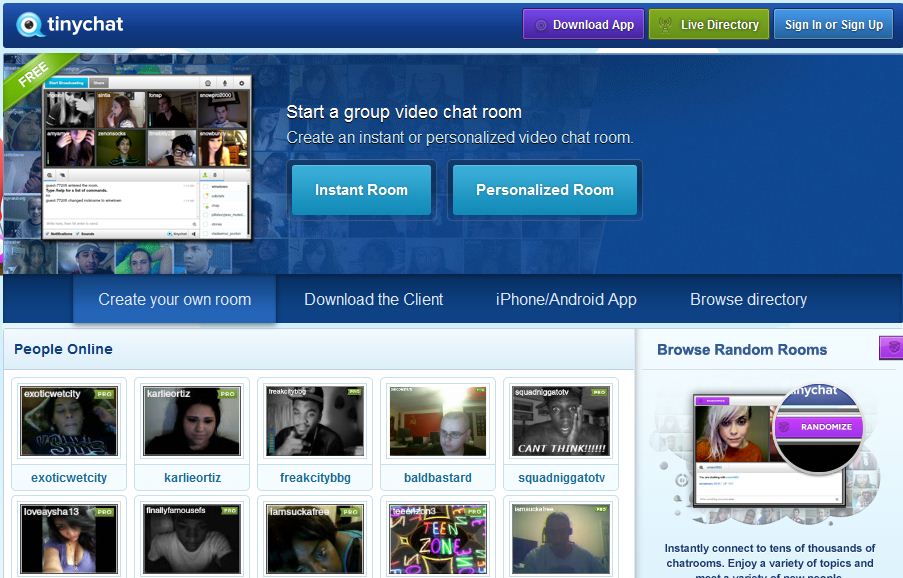Create a Personalized Room

coord(545,190)
